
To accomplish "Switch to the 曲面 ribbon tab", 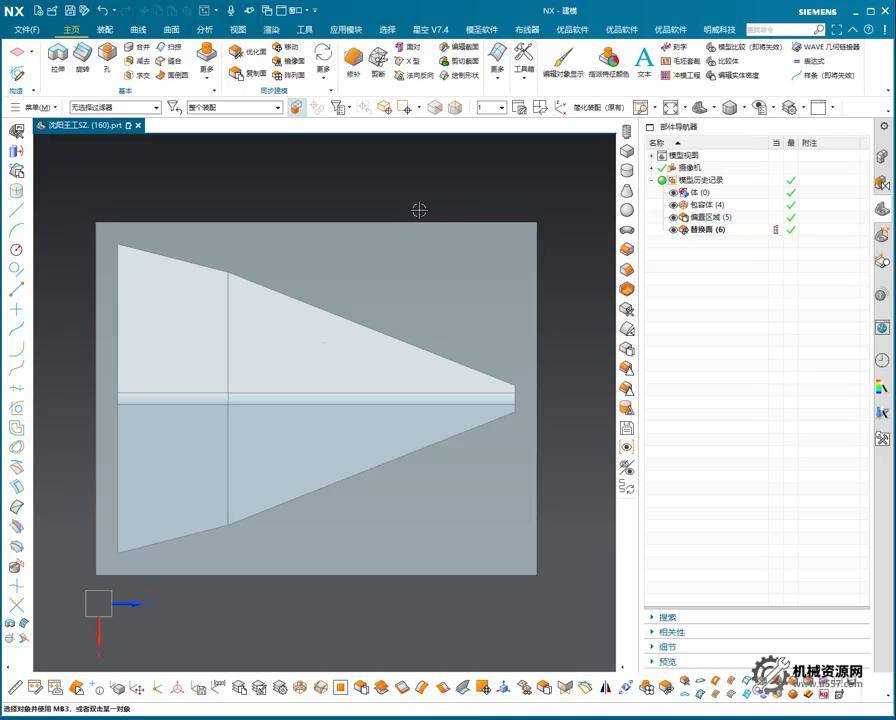I will pyautogui.click(x=172, y=30).
